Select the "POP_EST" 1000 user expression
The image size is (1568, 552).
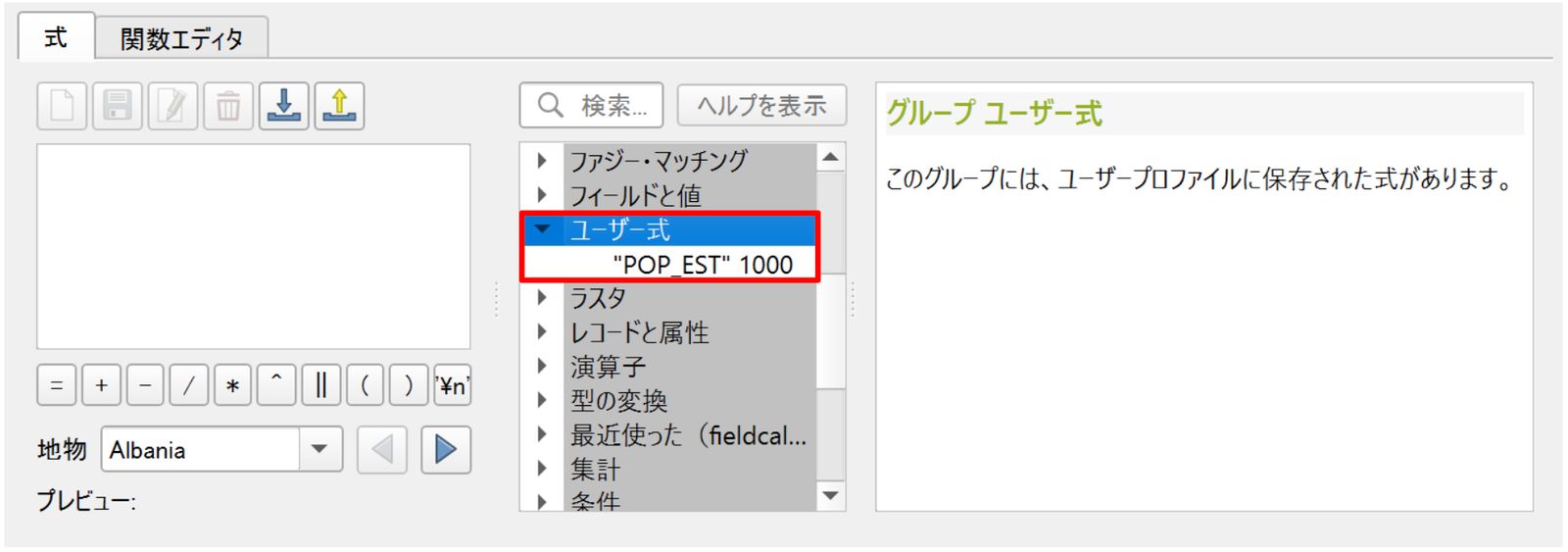click(703, 265)
